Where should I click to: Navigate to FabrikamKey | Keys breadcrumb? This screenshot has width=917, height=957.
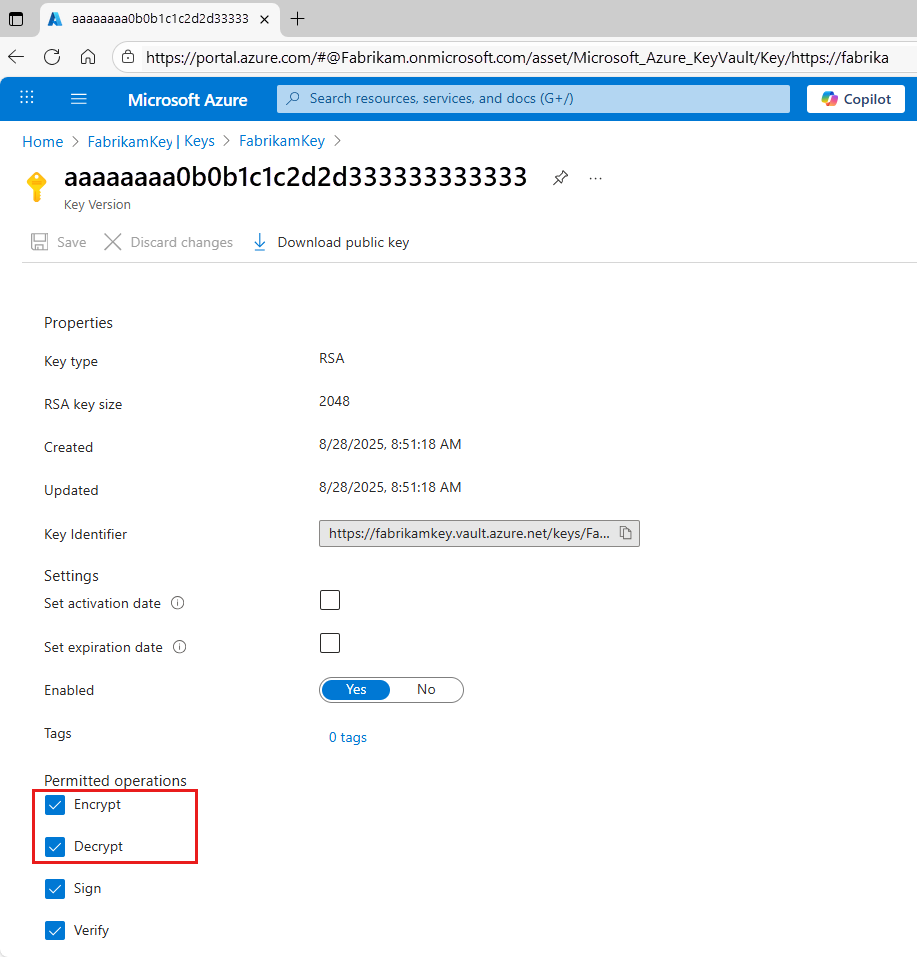pyautogui.click(x=151, y=141)
